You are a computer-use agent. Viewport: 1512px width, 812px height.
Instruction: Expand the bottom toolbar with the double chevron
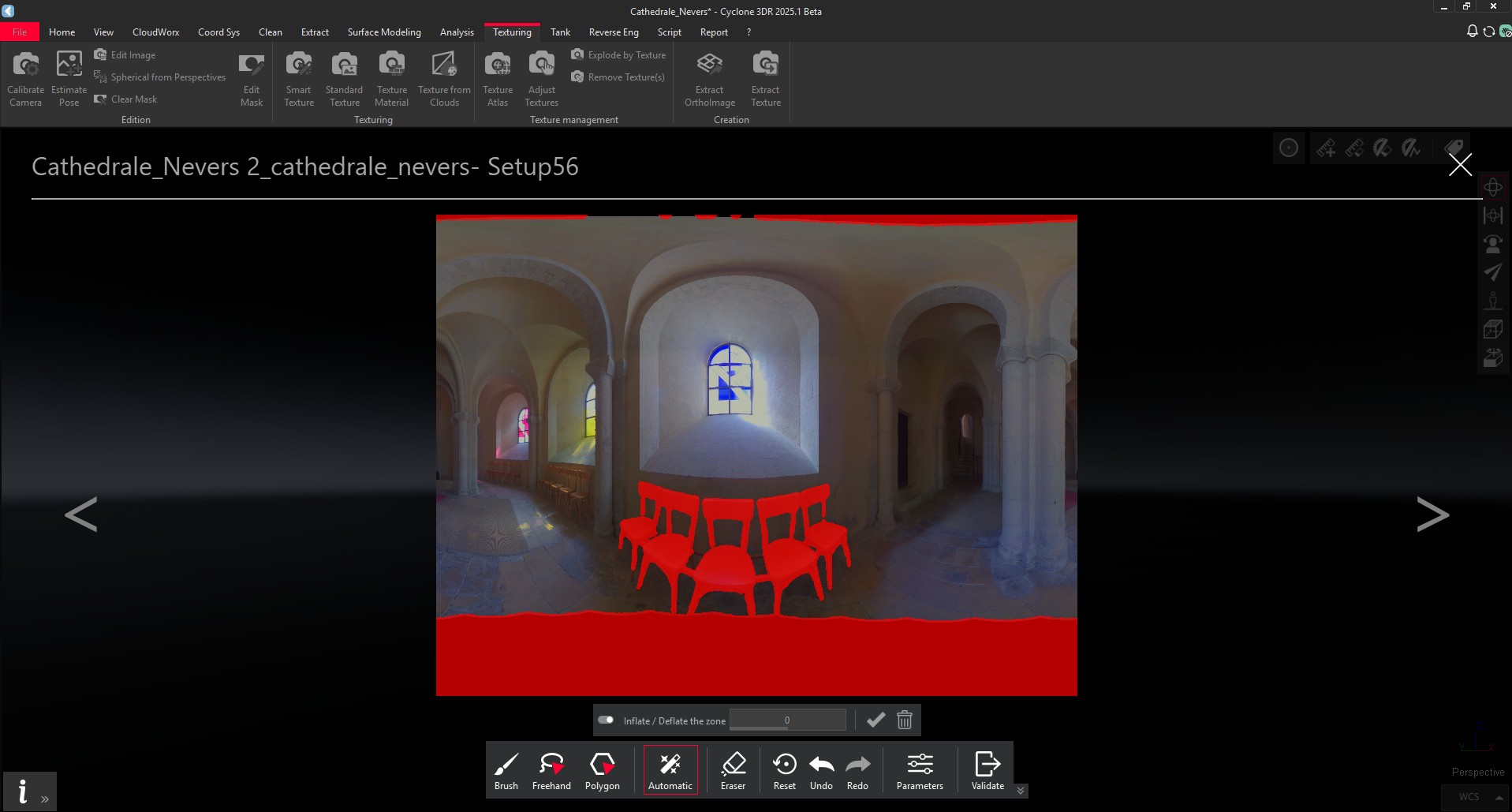coord(1019,790)
